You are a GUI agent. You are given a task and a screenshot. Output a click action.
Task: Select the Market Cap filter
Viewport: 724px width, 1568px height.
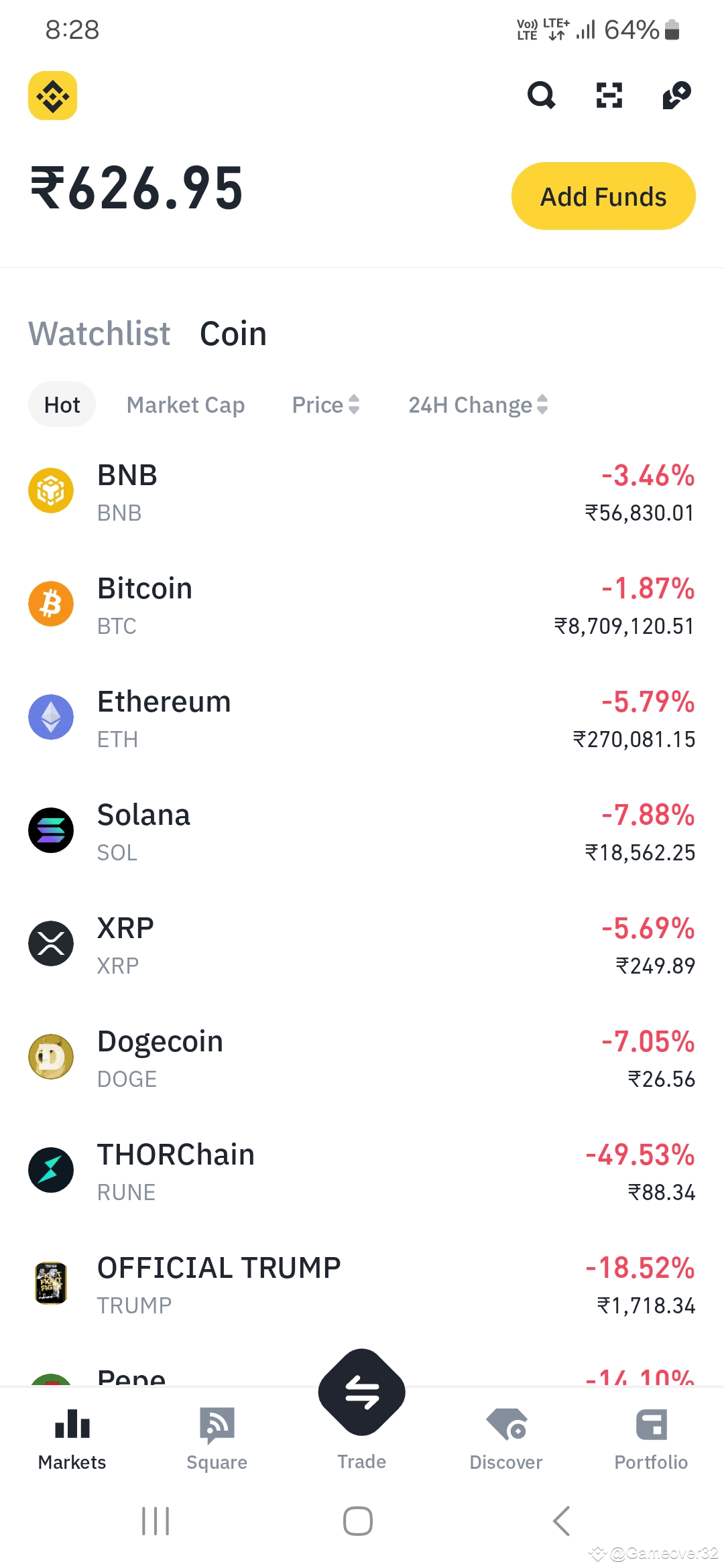(x=186, y=405)
